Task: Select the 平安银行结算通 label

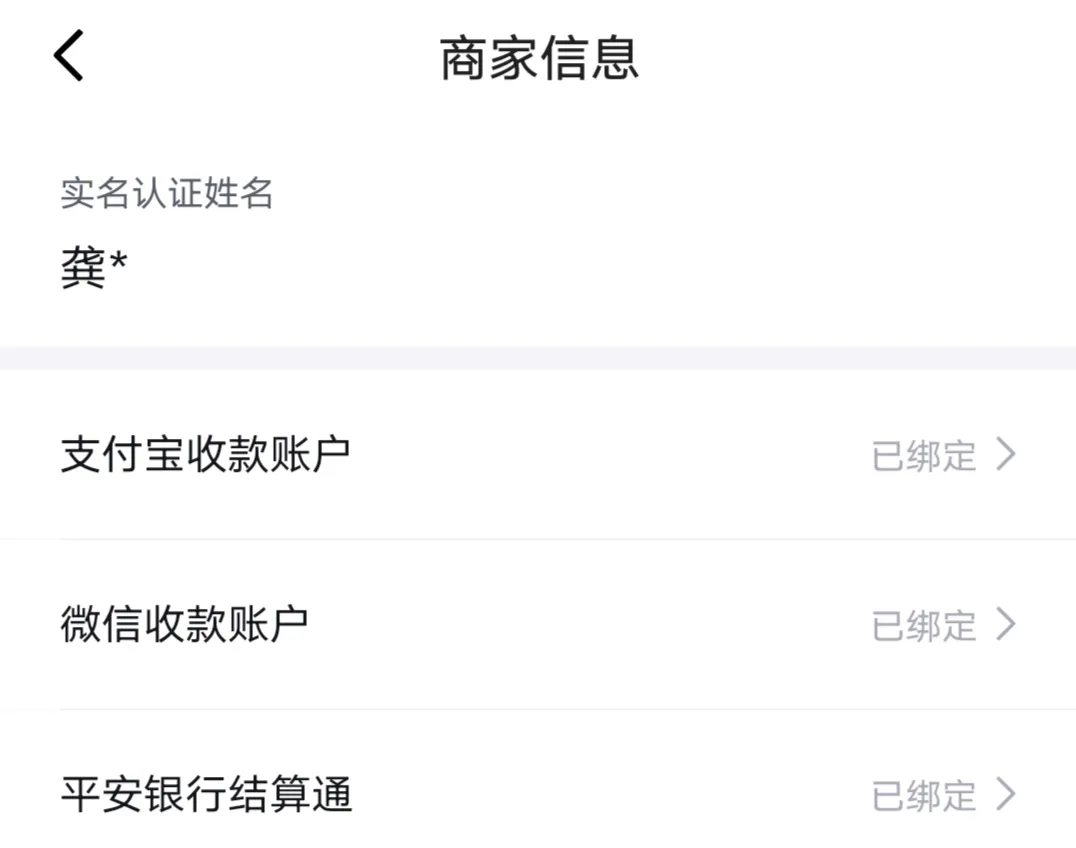Action: point(206,794)
